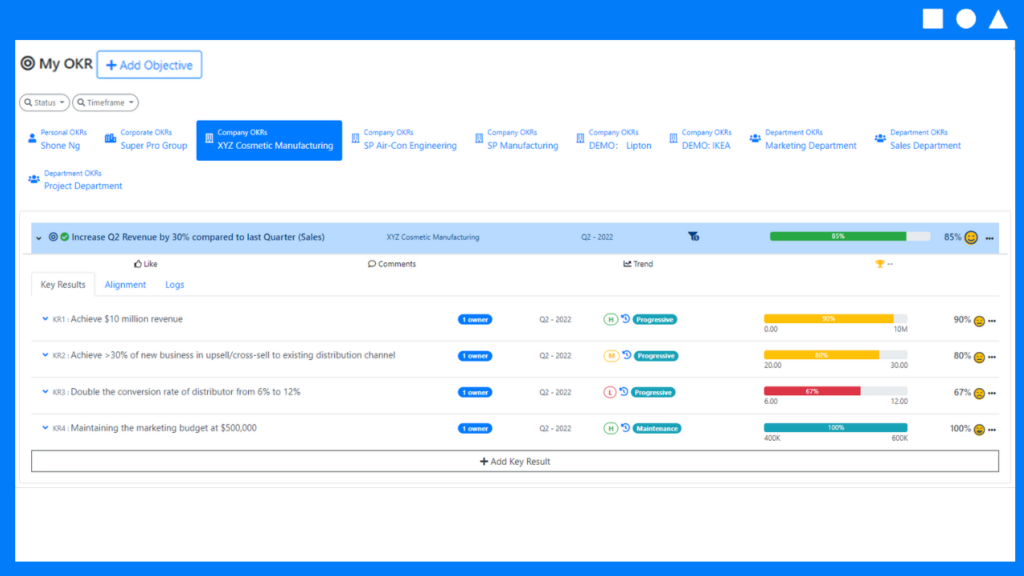Viewport: 1024px width, 576px height.
Task: Click the KR3 confidence face icon
Action: 979,393
